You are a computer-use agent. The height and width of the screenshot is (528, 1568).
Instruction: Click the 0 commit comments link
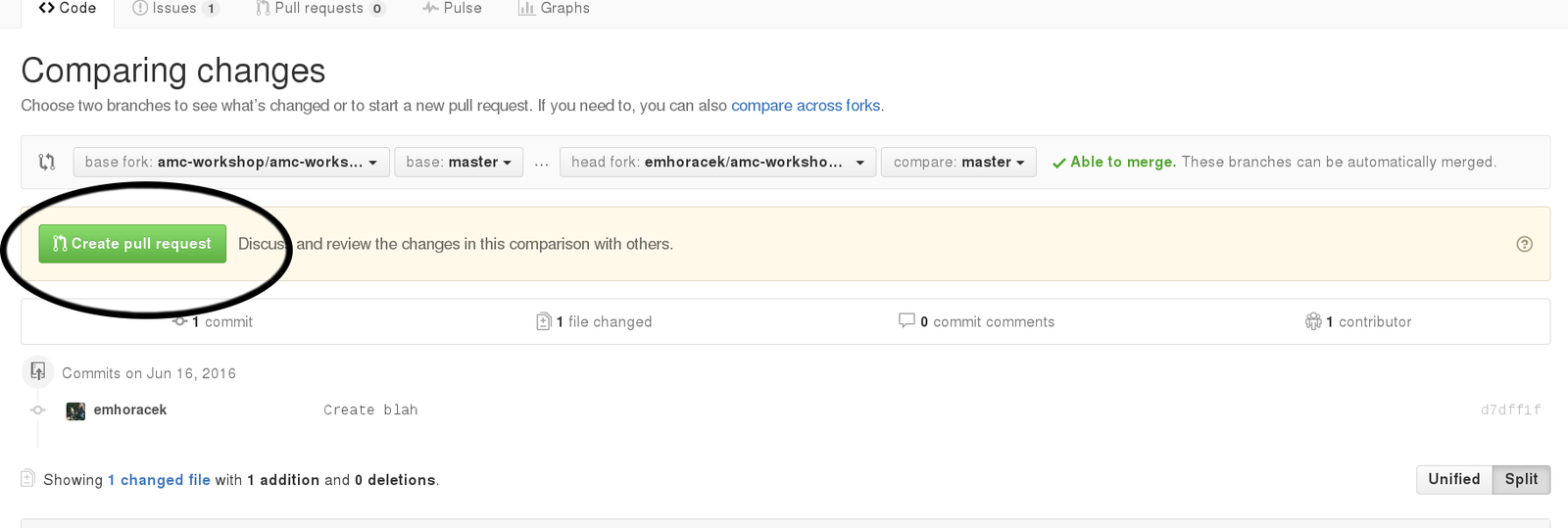976,321
